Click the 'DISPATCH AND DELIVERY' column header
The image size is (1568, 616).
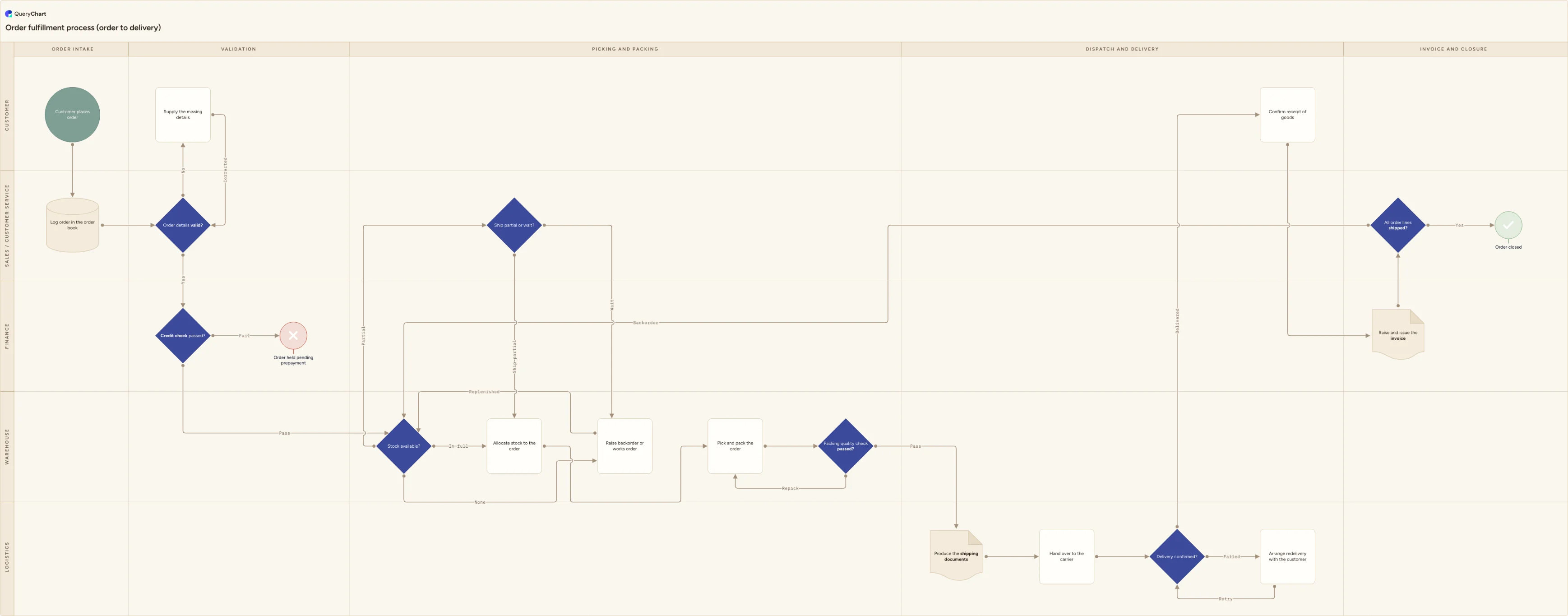coord(1122,49)
